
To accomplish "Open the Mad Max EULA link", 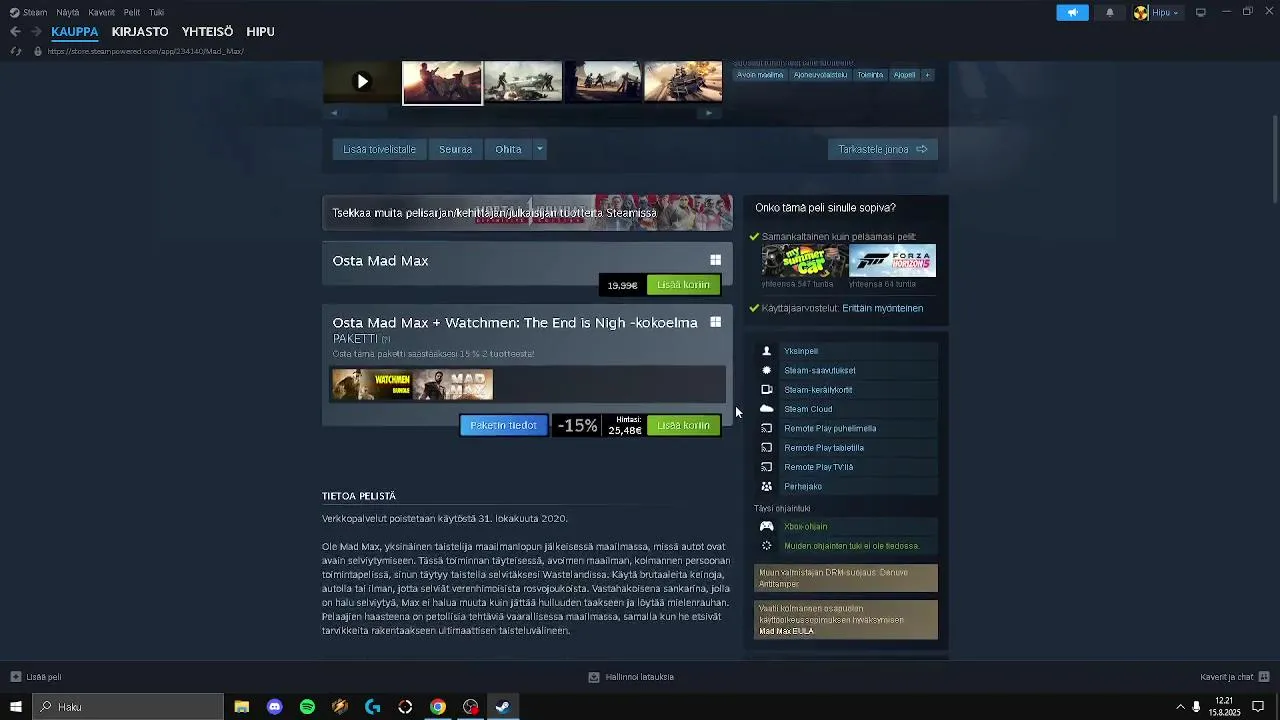I will pyautogui.click(x=786, y=632).
